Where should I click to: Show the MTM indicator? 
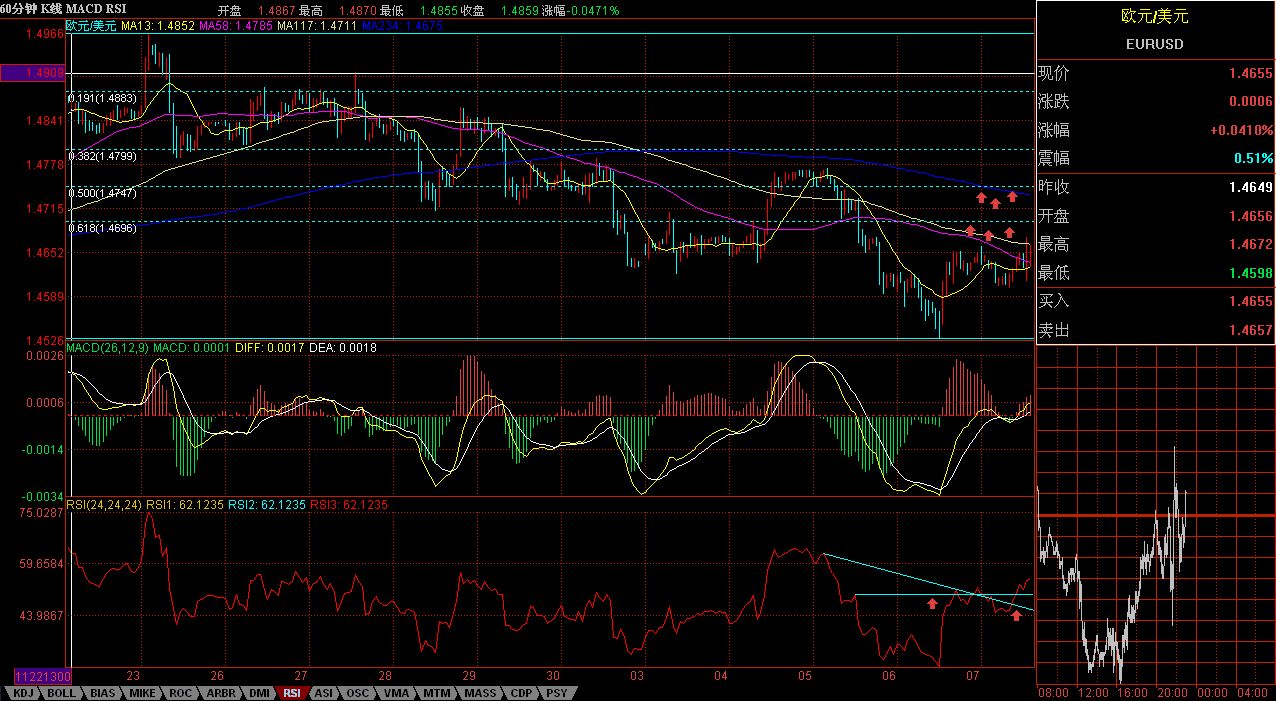point(435,692)
